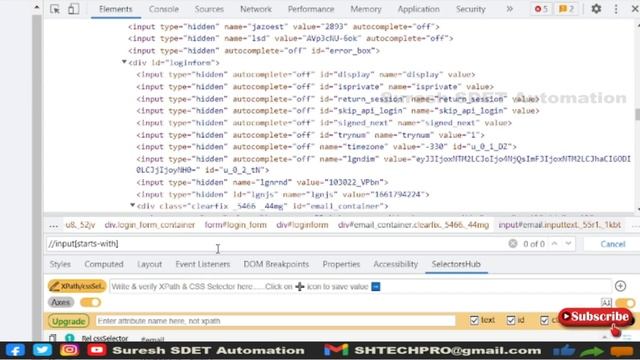Viewport: 640px width, 360px height.
Task: Open the Security tab
Action: 471,9
